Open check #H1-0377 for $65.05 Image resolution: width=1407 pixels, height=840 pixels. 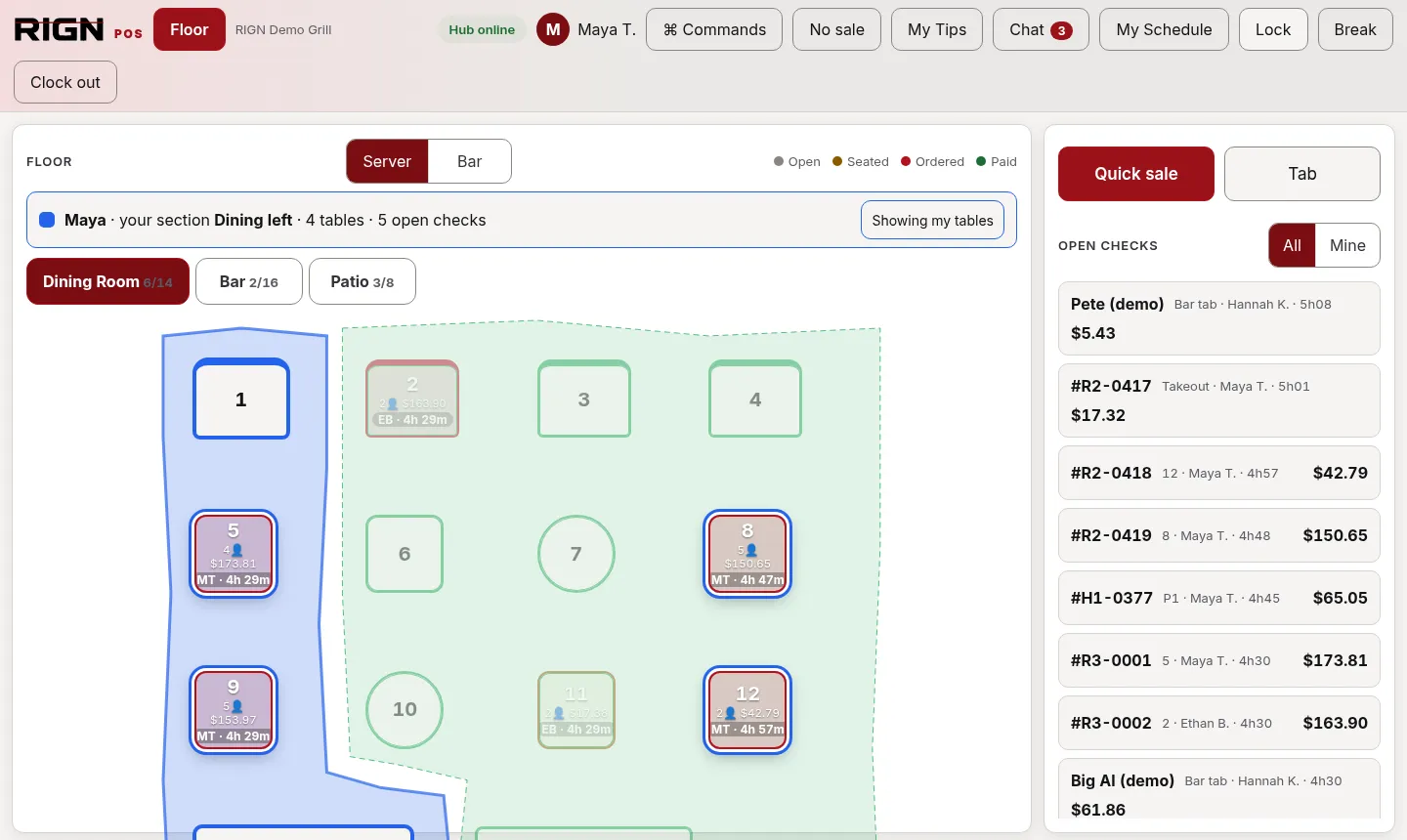(1219, 598)
